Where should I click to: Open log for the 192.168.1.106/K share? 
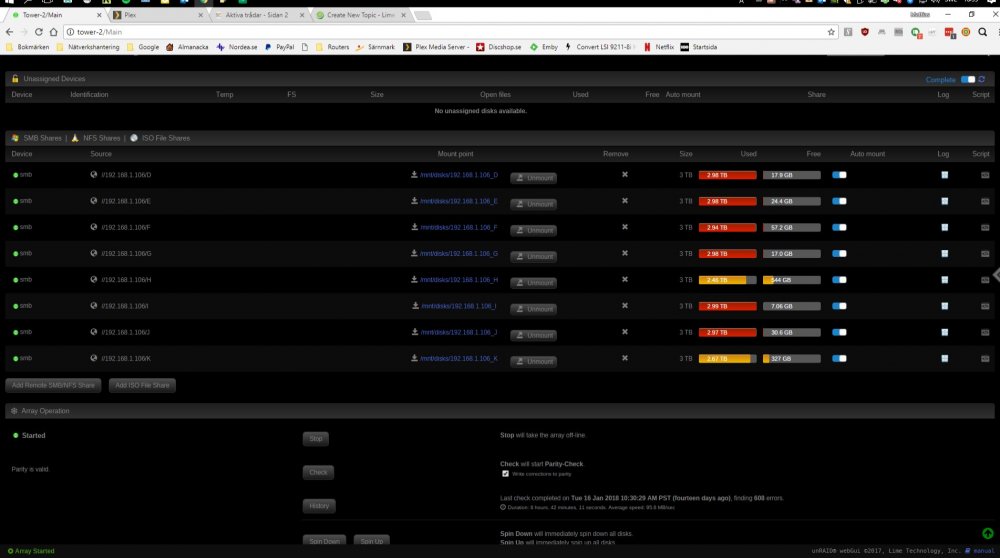pos(945,358)
